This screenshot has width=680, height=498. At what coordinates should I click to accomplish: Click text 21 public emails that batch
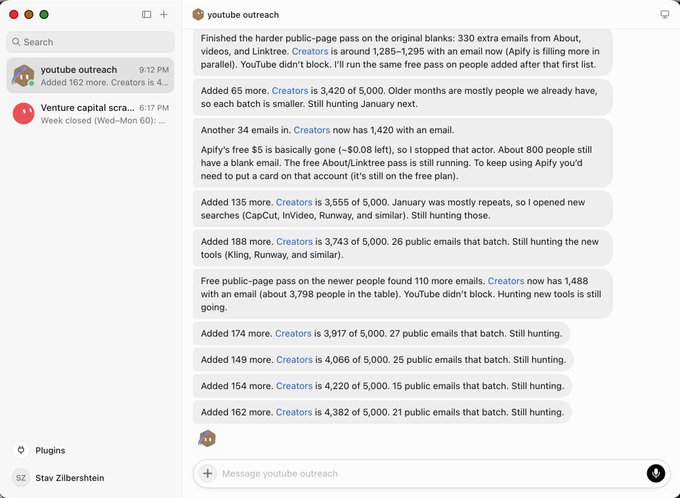[450, 412]
